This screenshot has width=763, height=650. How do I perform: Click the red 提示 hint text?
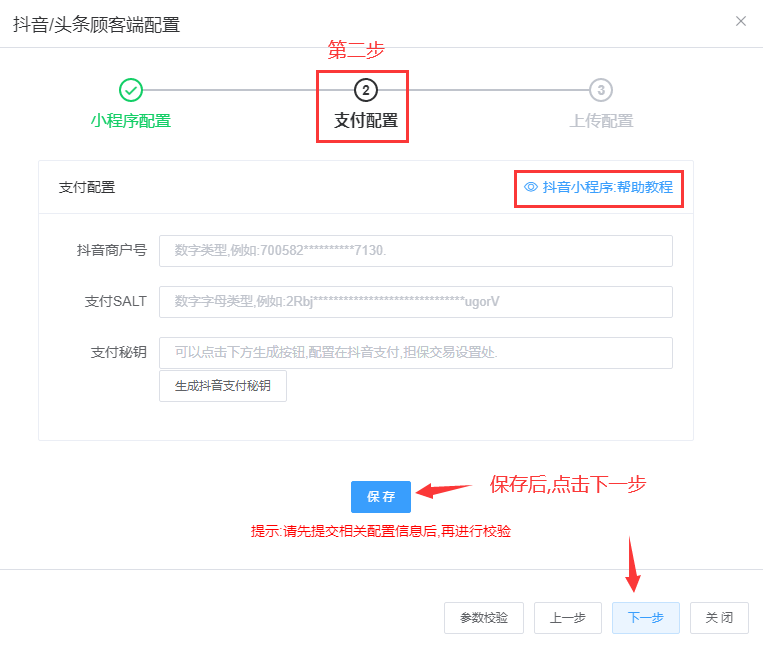coord(381,531)
